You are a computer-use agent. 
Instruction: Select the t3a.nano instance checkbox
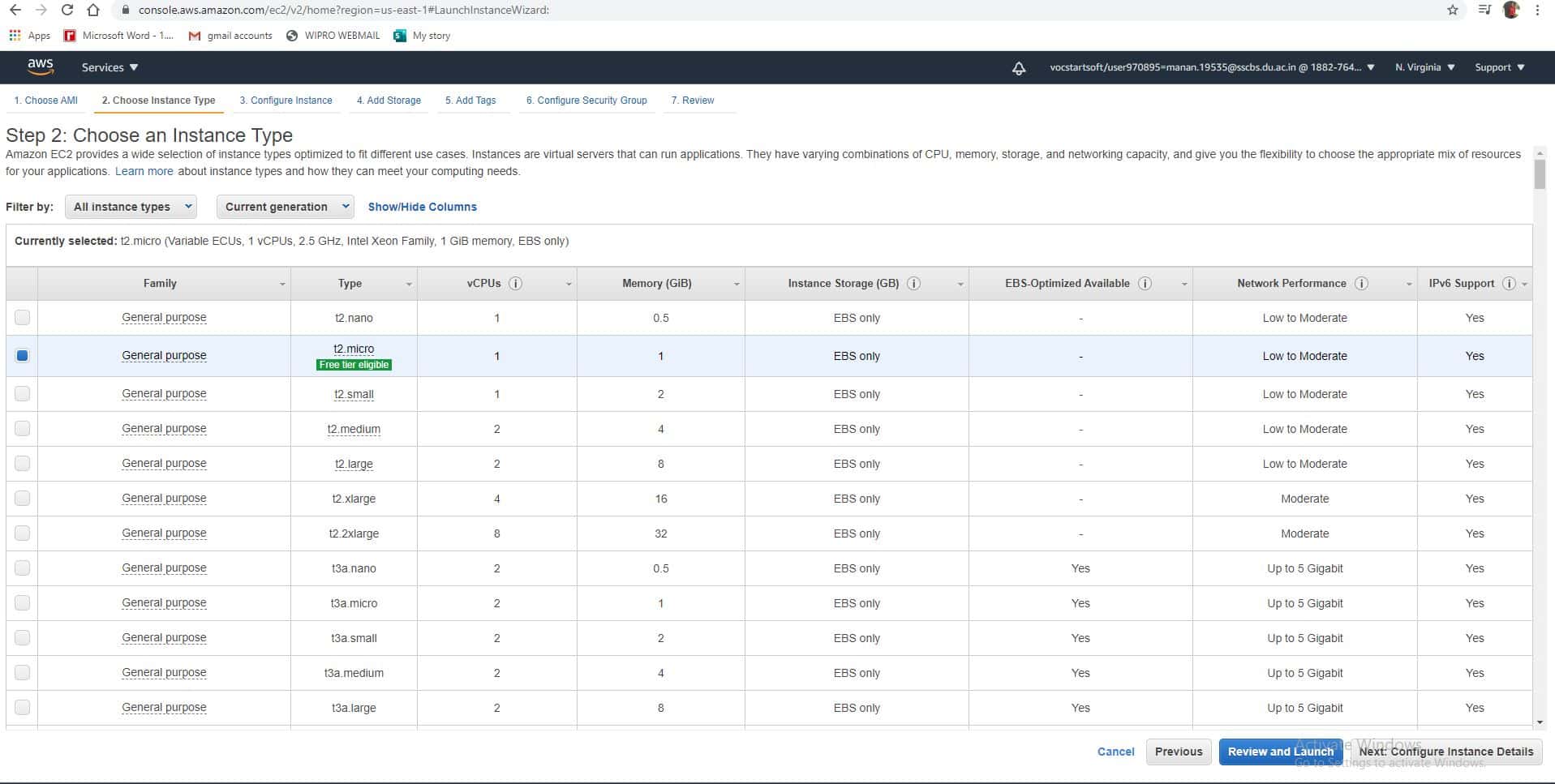click(x=22, y=568)
